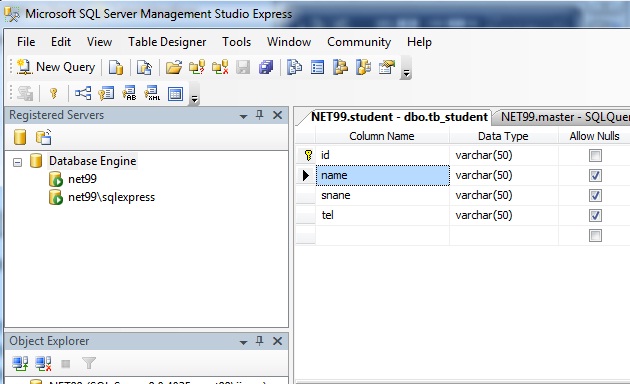
Task: Click the Database Engine Query icon
Action: point(116,67)
